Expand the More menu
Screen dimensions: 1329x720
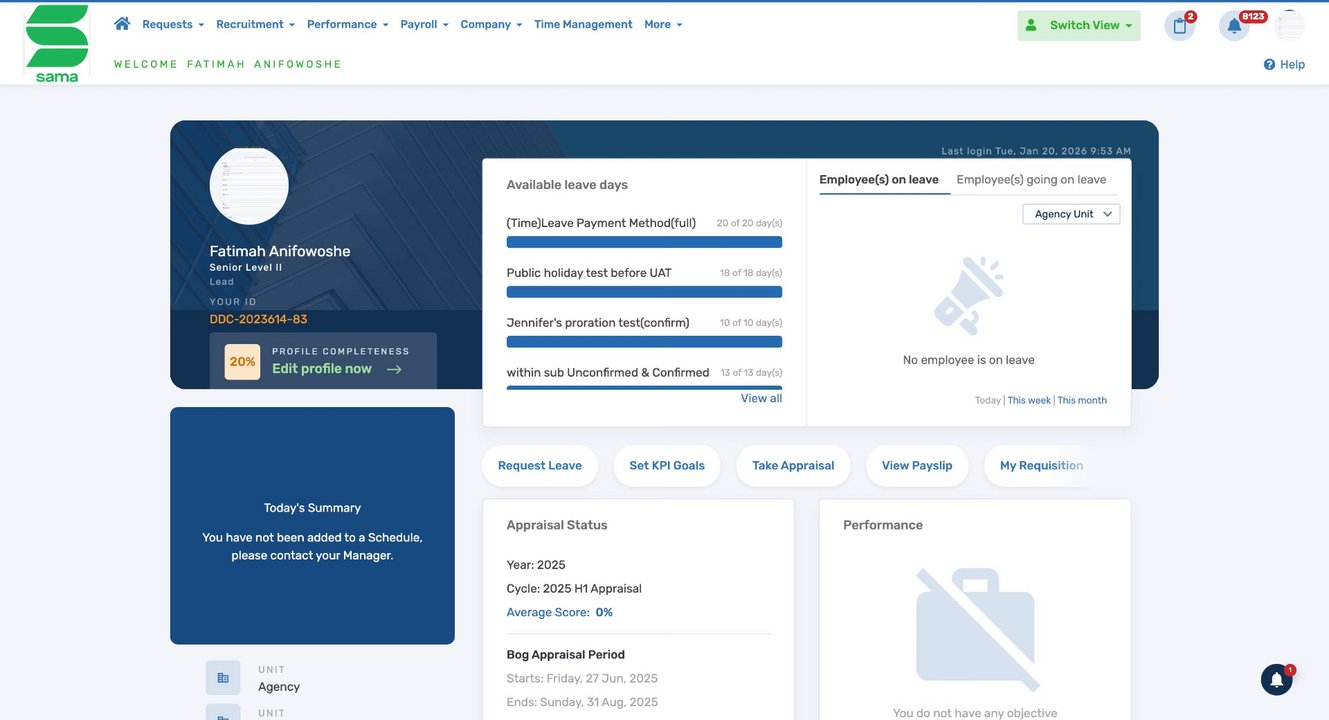(663, 24)
